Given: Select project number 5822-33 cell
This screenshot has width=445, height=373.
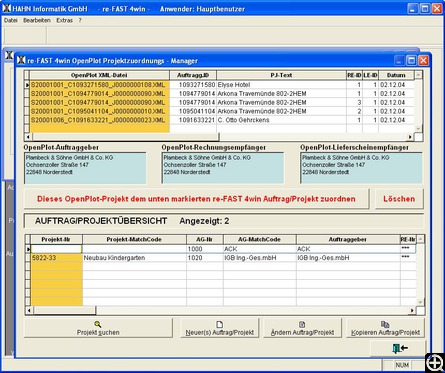Looking at the screenshot, I should [57, 258].
